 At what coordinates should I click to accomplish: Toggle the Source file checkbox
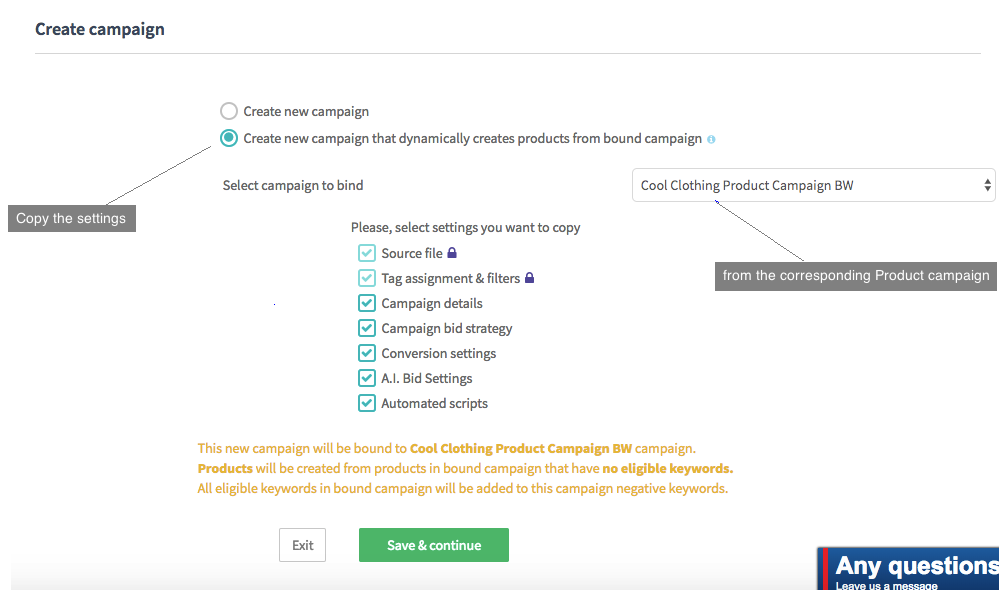pyautogui.click(x=367, y=253)
